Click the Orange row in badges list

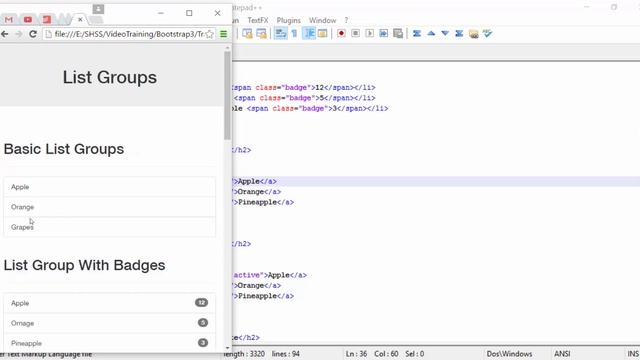click(109, 323)
